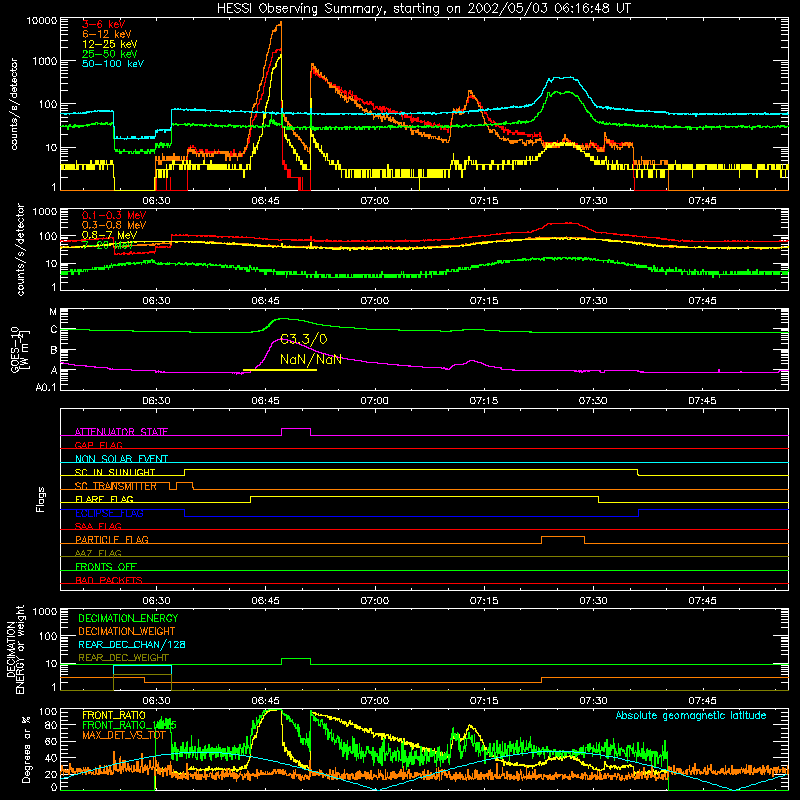Click the 0.8-7 MeV legend label
This screenshot has height=800, width=800.
pyautogui.click(x=109, y=235)
